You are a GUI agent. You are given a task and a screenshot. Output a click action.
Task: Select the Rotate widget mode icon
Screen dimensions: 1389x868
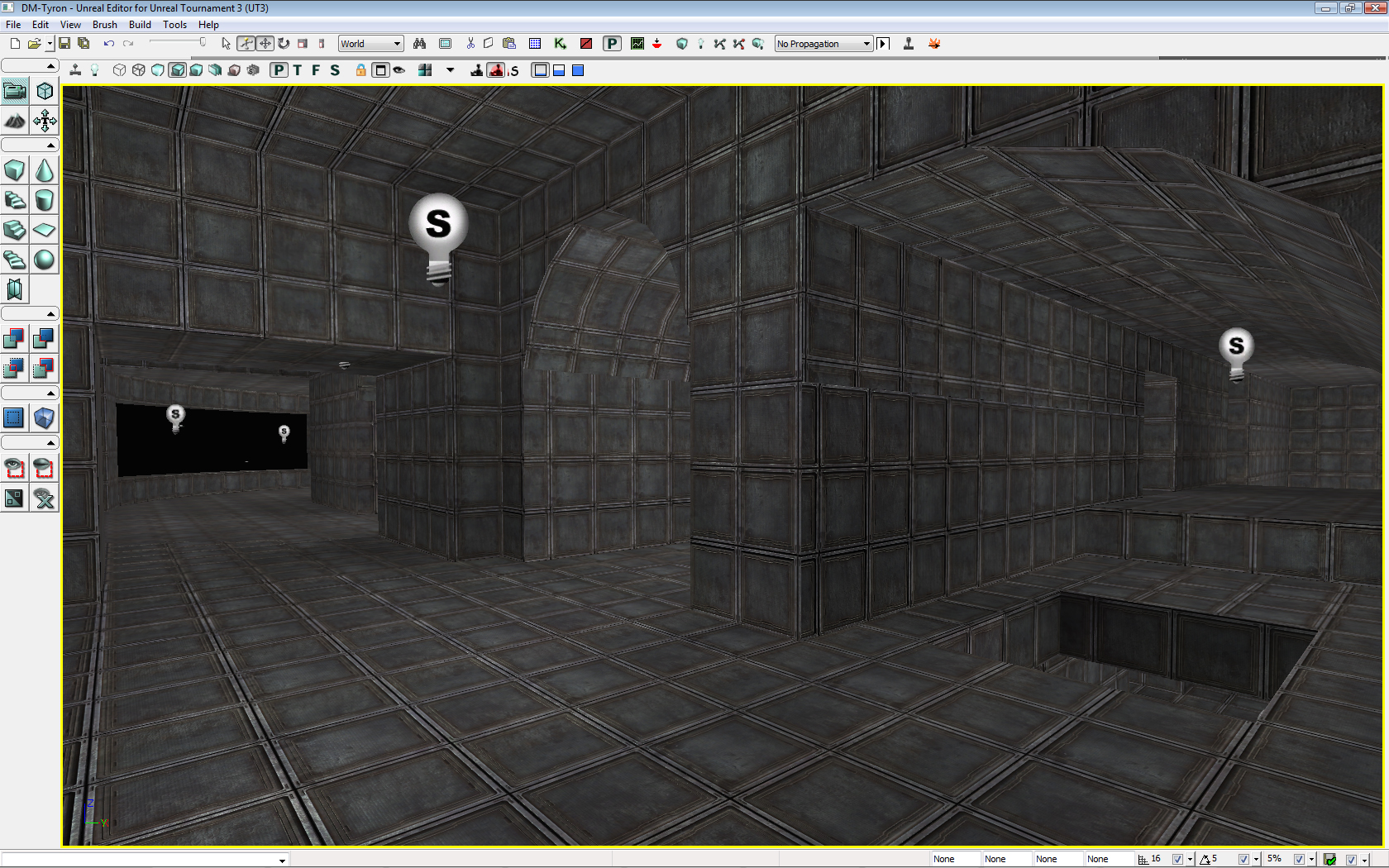click(x=284, y=44)
